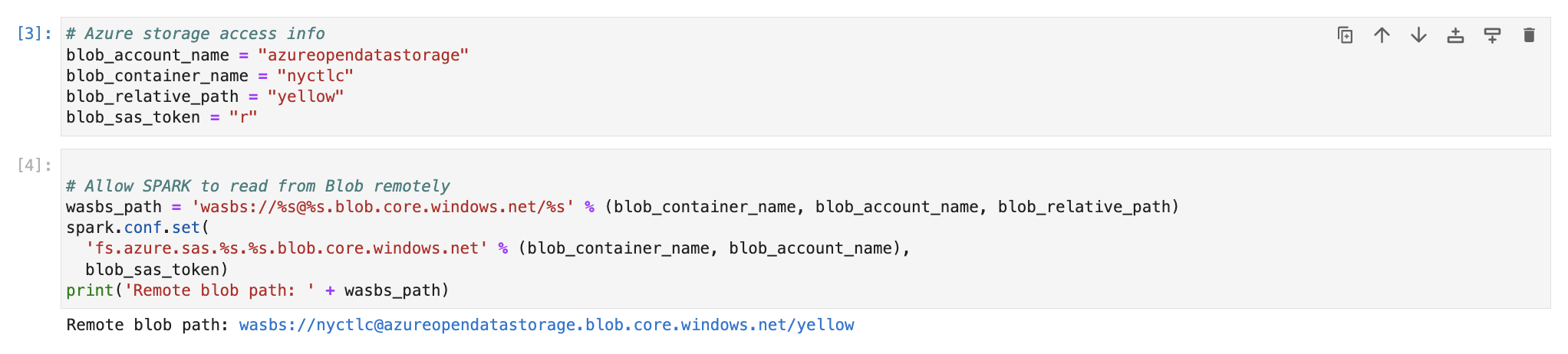This screenshot has height=354, width=1568.
Task: Delete the cell with trash icon
Action: pyautogui.click(x=1529, y=35)
